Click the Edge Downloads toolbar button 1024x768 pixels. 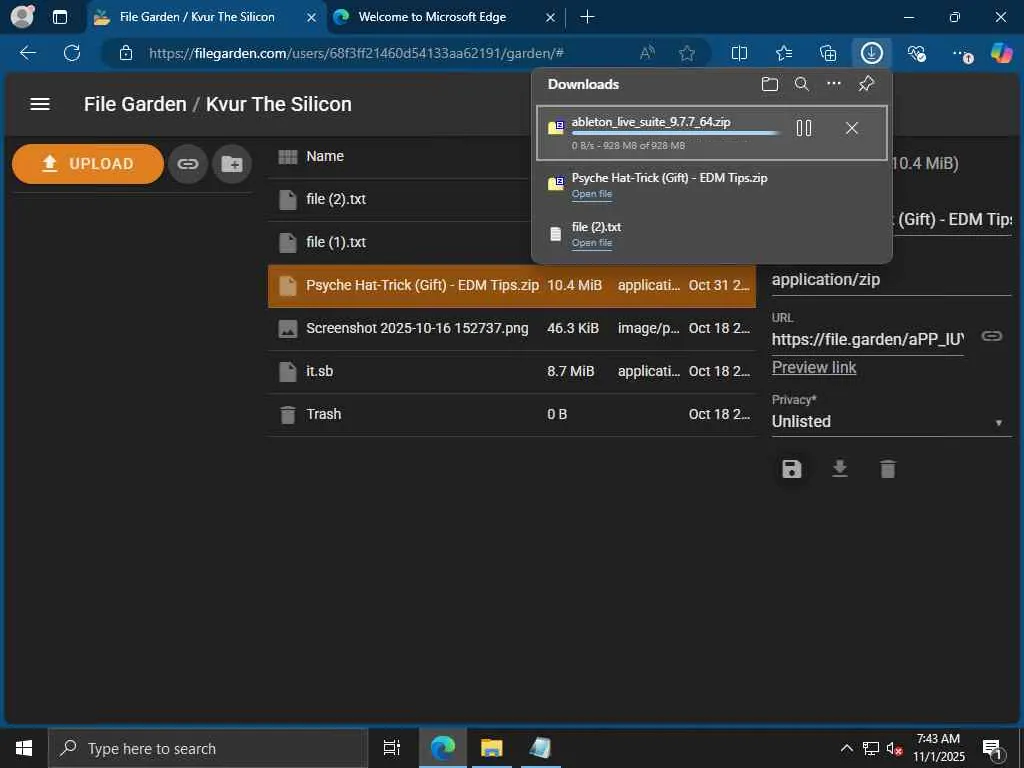pos(871,53)
